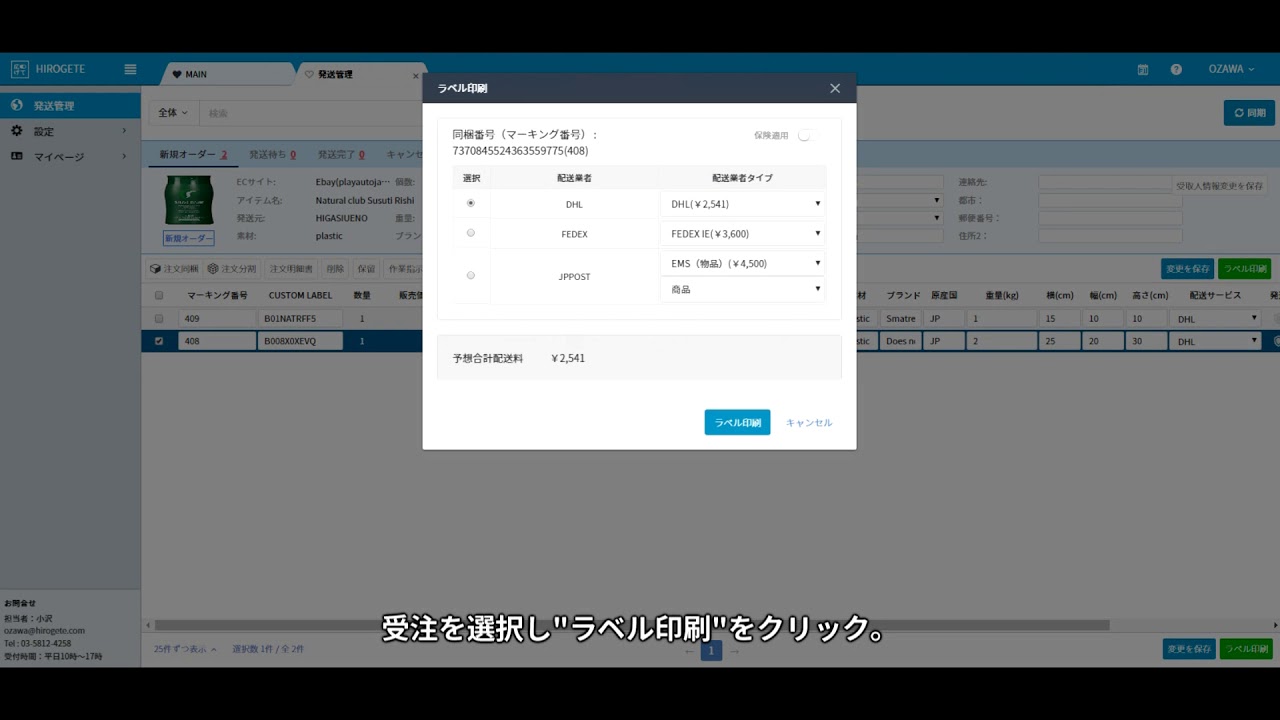Click the weight field showing 2 in row 408
The height and width of the screenshot is (720, 1280).
(x=1003, y=341)
